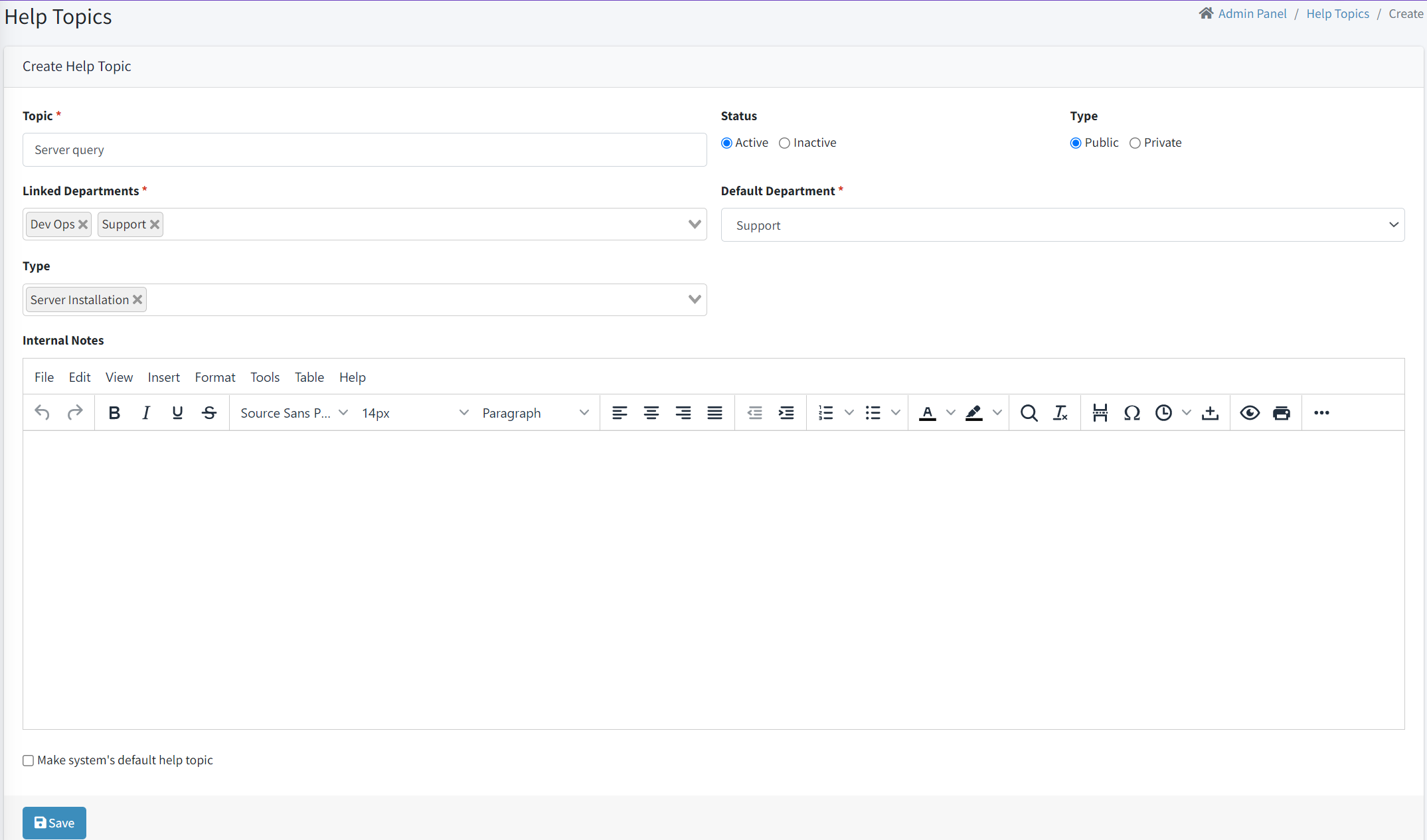Choose the Private type radio
This screenshot has width=1427, height=840.
click(x=1135, y=143)
